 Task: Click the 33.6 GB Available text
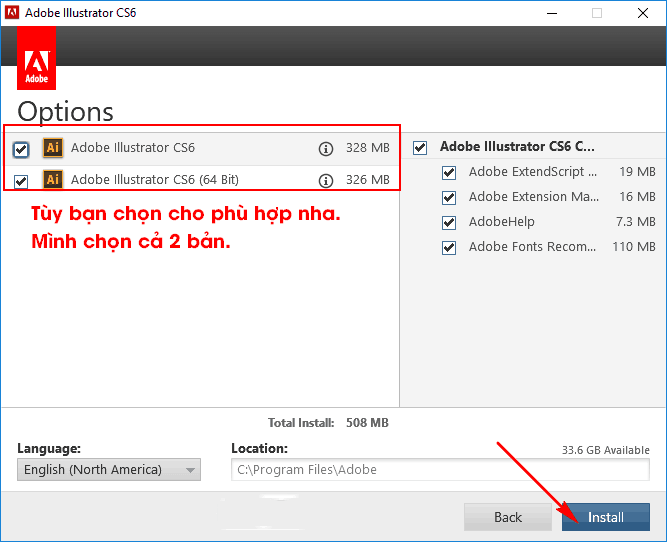tap(606, 450)
